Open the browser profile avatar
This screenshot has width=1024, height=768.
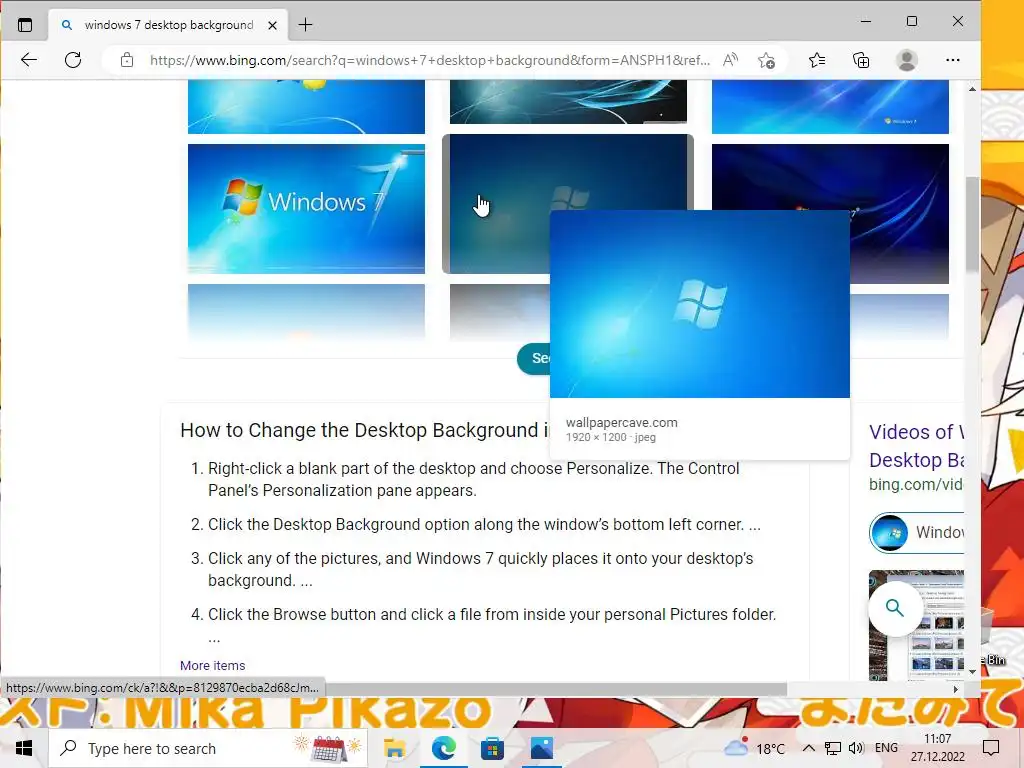click(x=906, y=60)
